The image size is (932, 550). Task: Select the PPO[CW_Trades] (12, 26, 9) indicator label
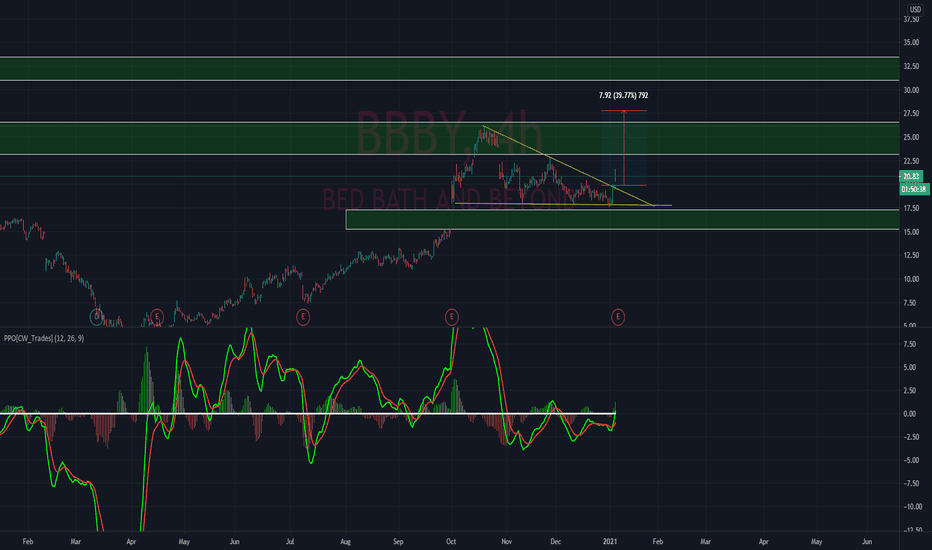coord(44,338)
